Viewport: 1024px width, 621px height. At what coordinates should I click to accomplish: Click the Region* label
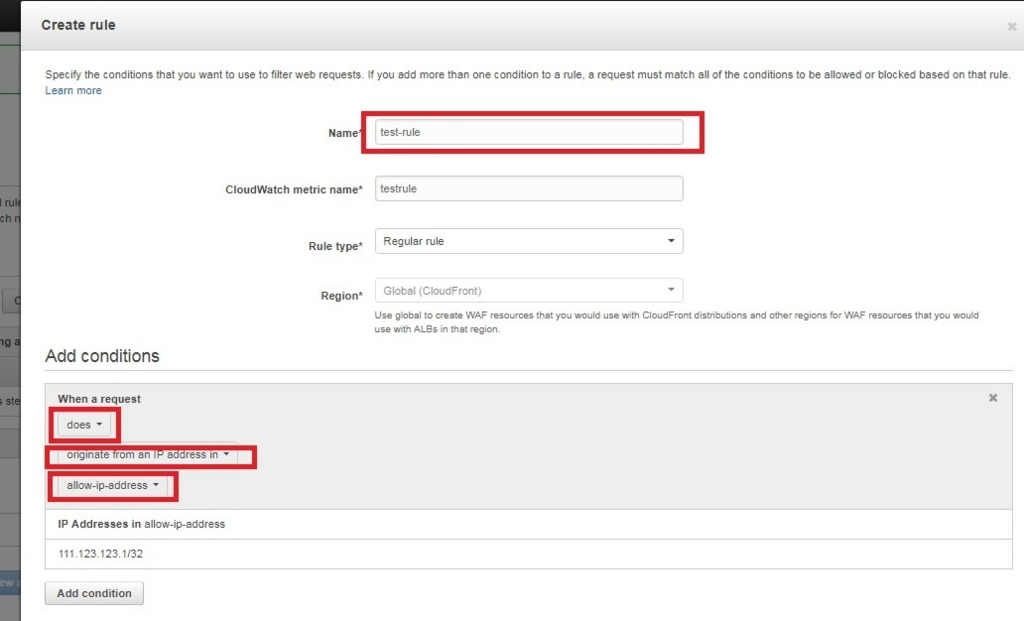340,296
